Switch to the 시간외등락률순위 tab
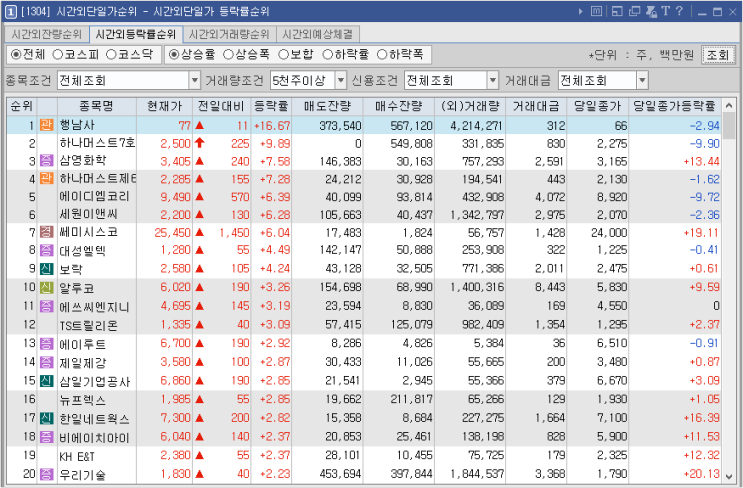 click(136, 34)
